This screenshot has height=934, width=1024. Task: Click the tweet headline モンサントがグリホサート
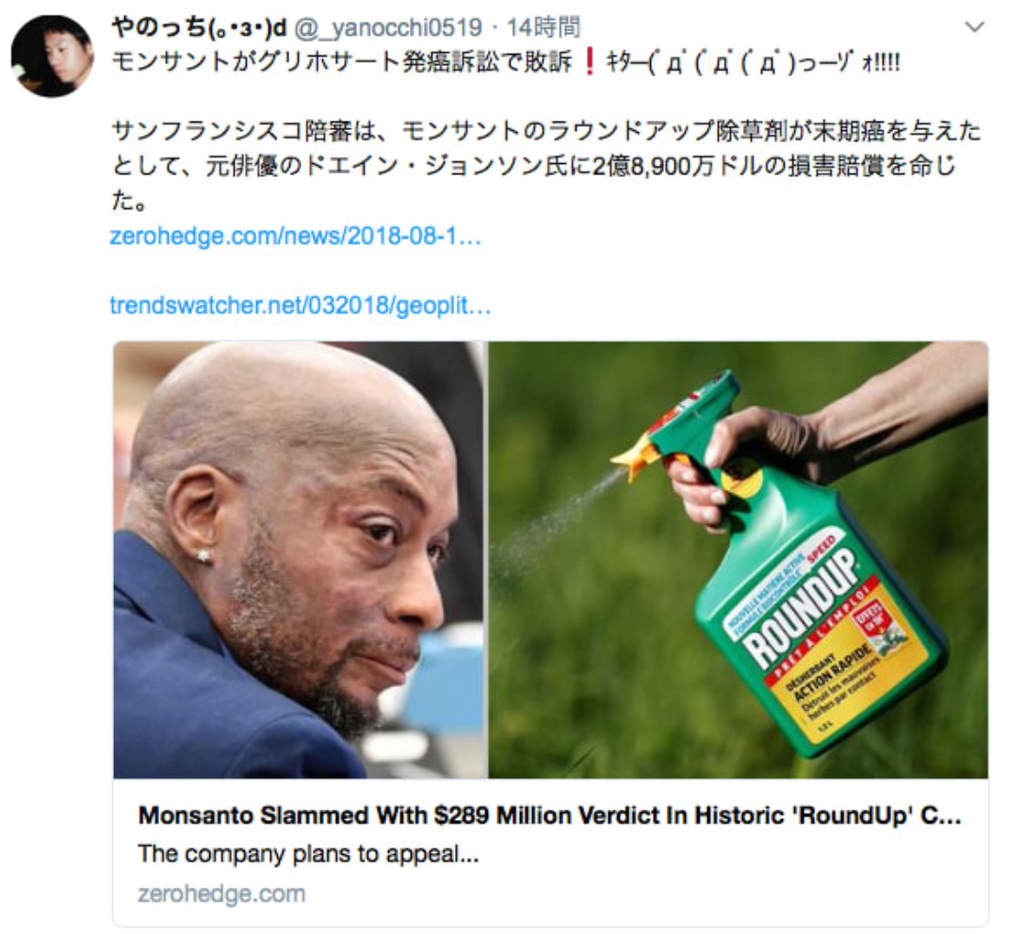(342, 63)
